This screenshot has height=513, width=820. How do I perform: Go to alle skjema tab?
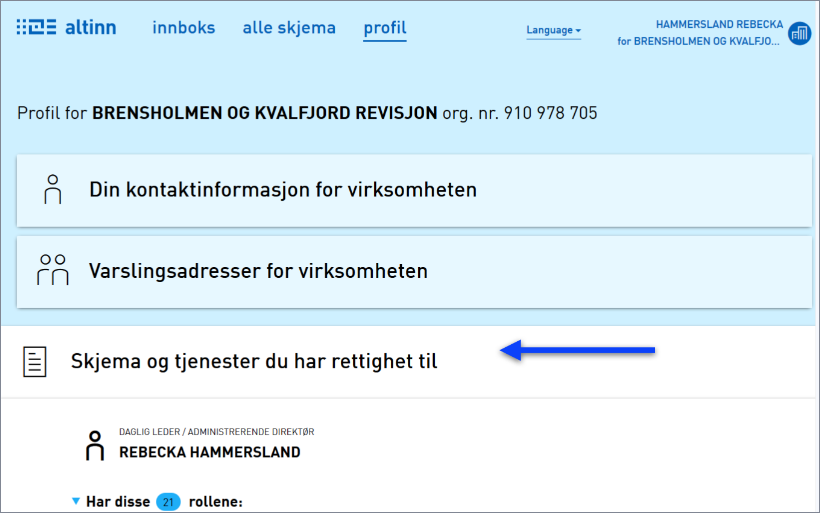point(289,28)
